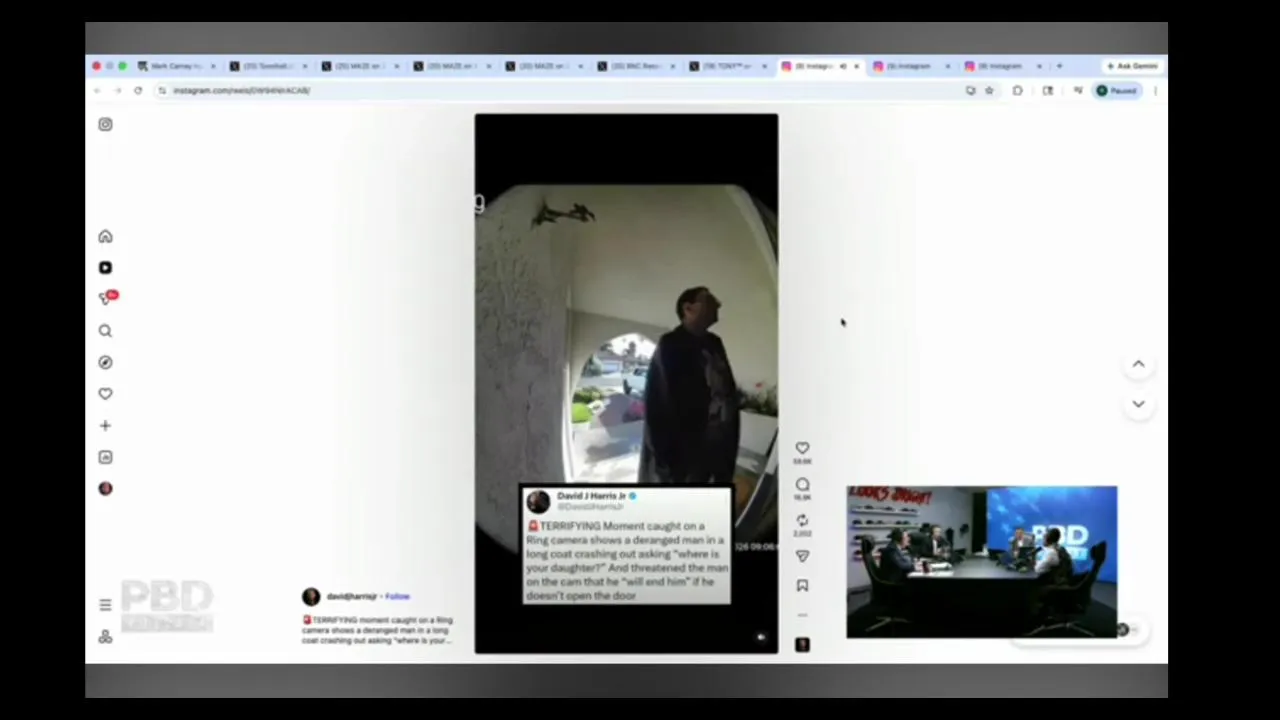The height and width of the screenshot is (720, 1280).
Task: Open Also from Meta icon
Action: click(x=105, y=637)
